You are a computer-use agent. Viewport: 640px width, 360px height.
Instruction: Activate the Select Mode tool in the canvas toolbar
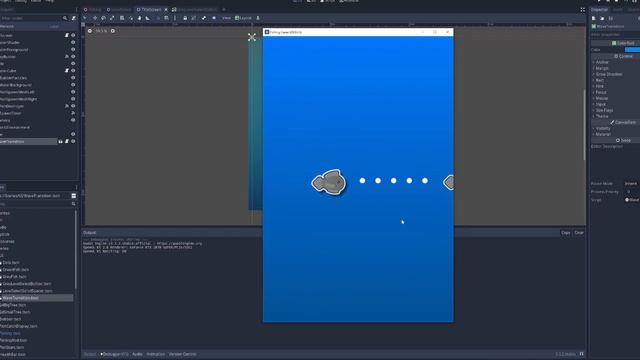tap(85, 18)
